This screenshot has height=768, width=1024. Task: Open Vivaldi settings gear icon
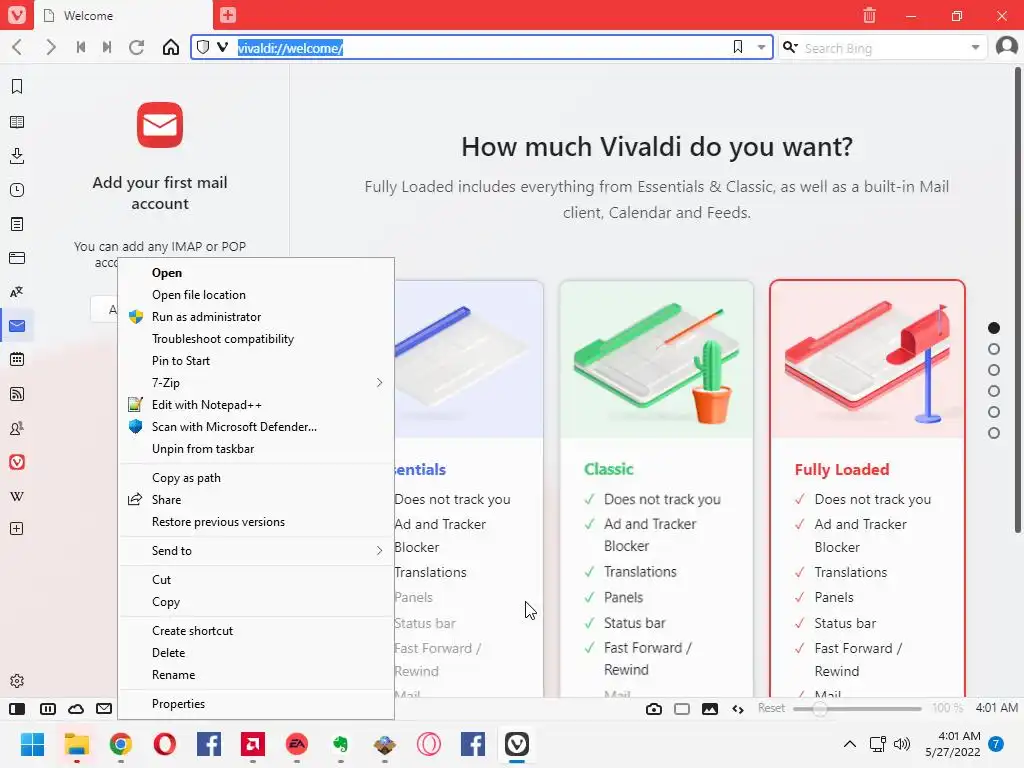point(17,681)
